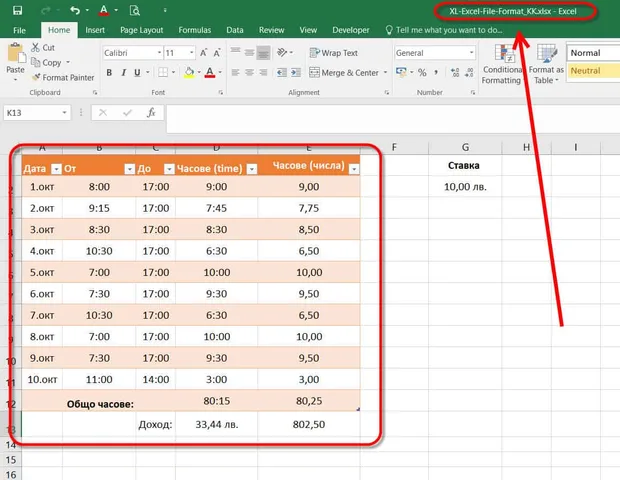Click the Save icon in quick access toolbar
The width and height of the screenshot is (620, 480).
[17, 10]
